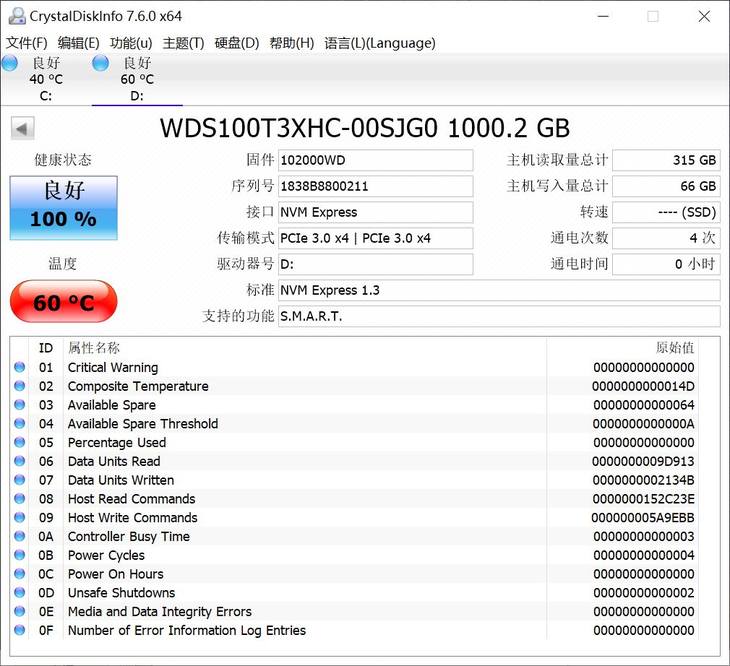Click the rotation rate field ---- (SSD)
Image resolution: width=730 pixels, height=666 pixels.
click(x=666, y=213)
